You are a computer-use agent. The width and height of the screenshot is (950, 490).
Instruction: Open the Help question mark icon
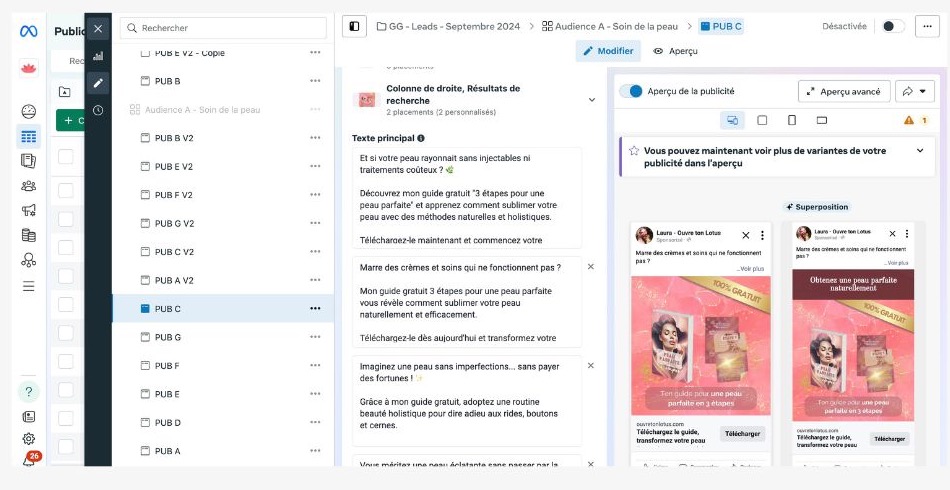click(28, 391)
